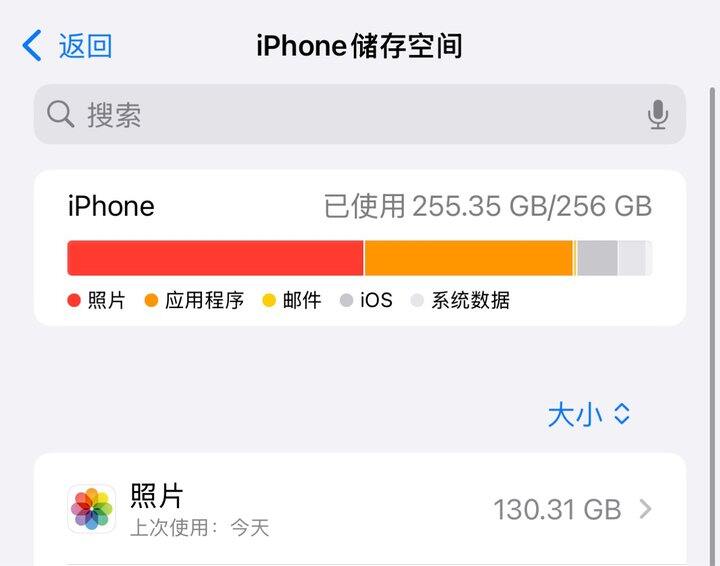Go back via 返回 label

tap(85, 46)
